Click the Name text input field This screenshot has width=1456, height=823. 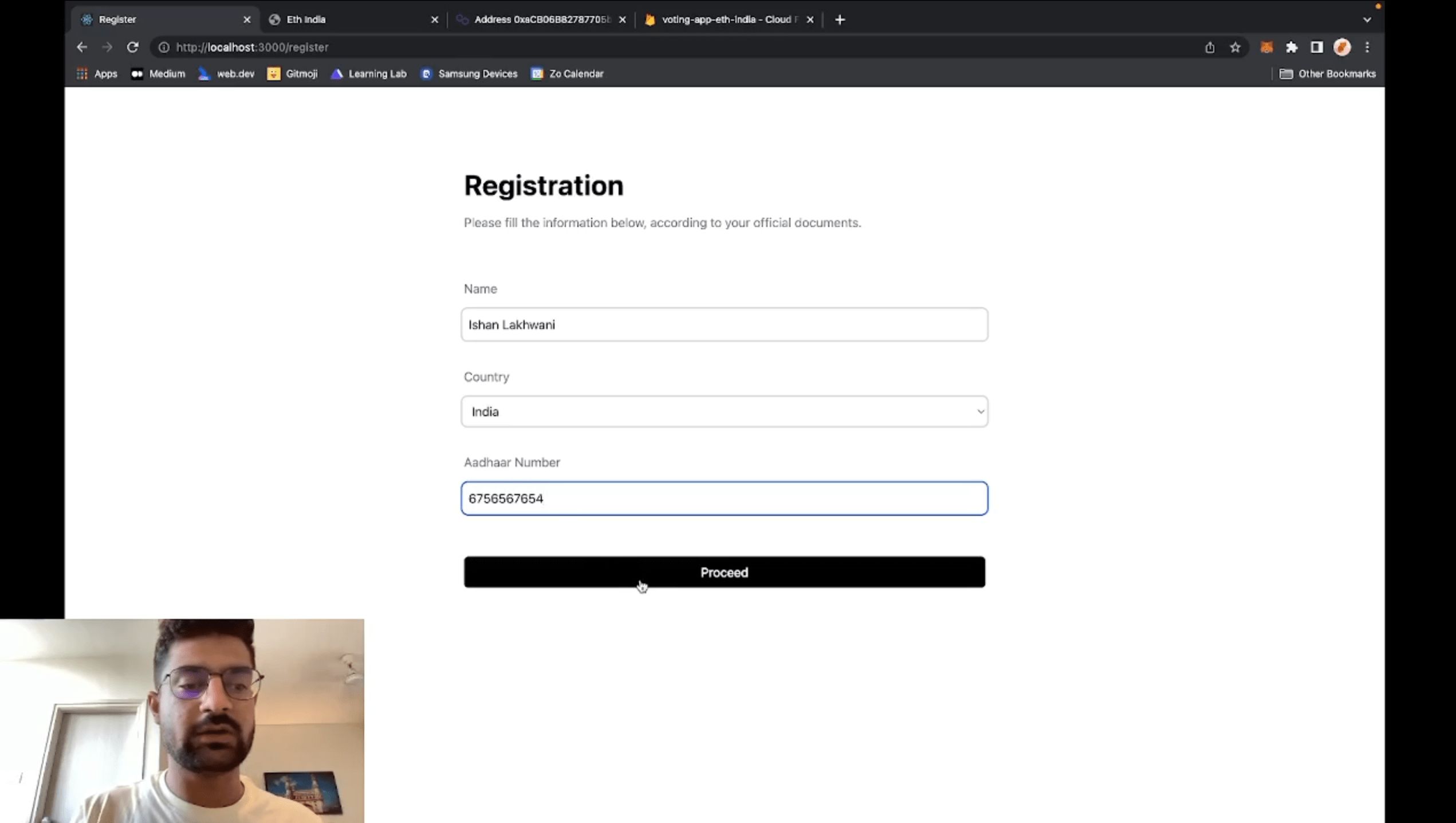[724, 325]
